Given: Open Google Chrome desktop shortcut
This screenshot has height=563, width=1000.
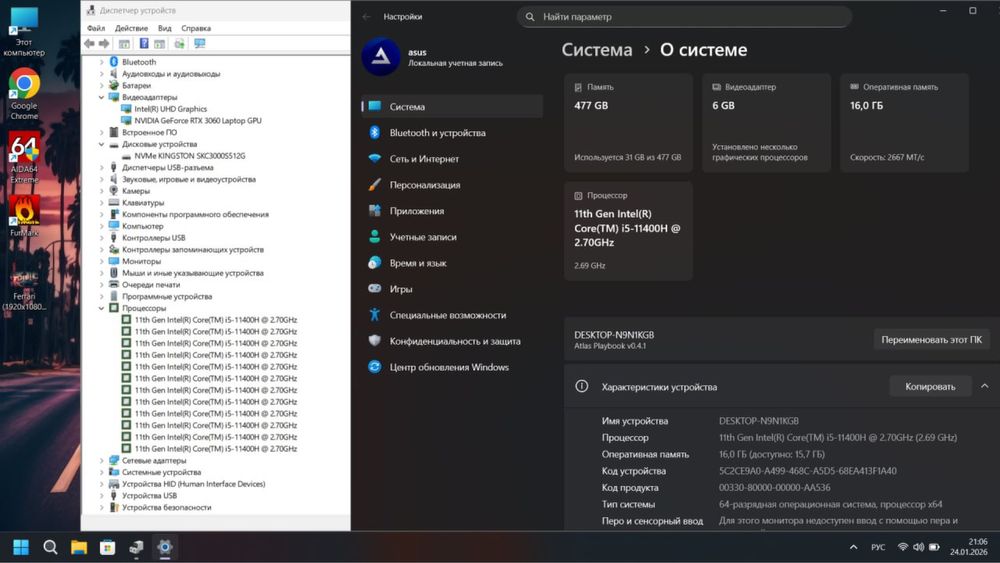Looking at the screenshot, I should click(x=24, y=94).
